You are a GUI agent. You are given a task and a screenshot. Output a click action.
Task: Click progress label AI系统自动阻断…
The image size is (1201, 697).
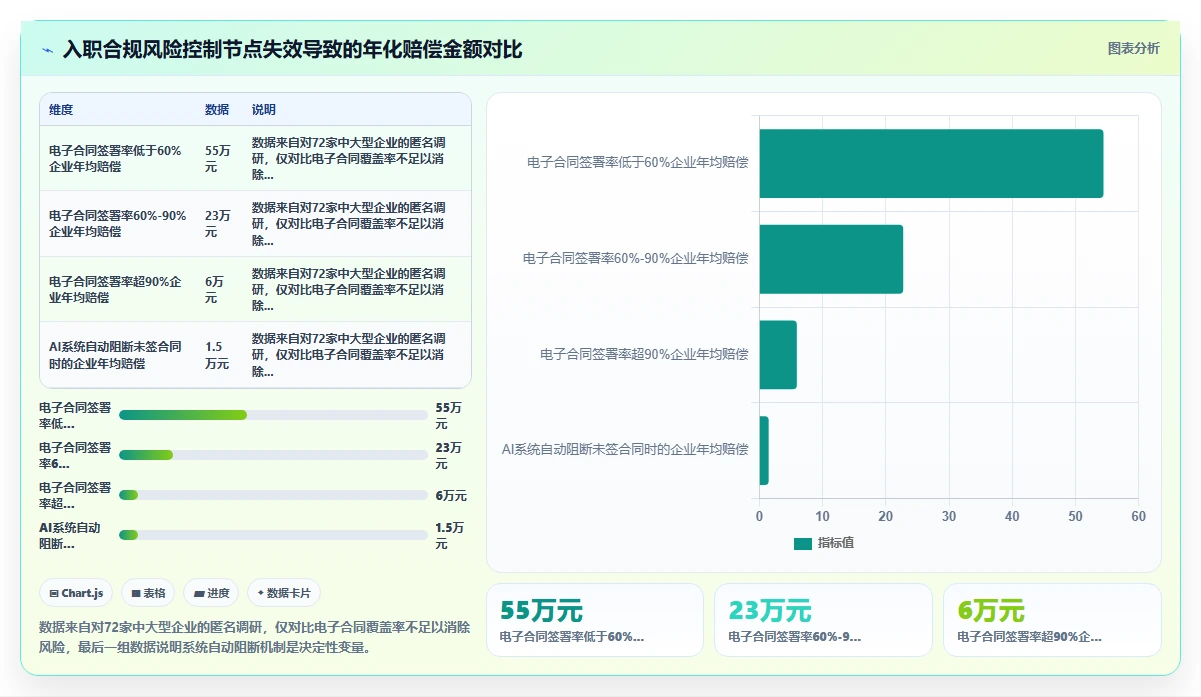coord(70,535)
